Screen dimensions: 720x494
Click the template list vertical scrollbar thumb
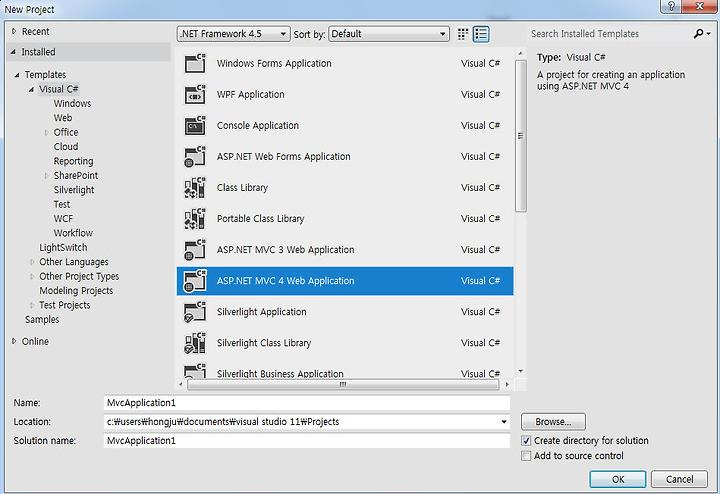[520, 136]
